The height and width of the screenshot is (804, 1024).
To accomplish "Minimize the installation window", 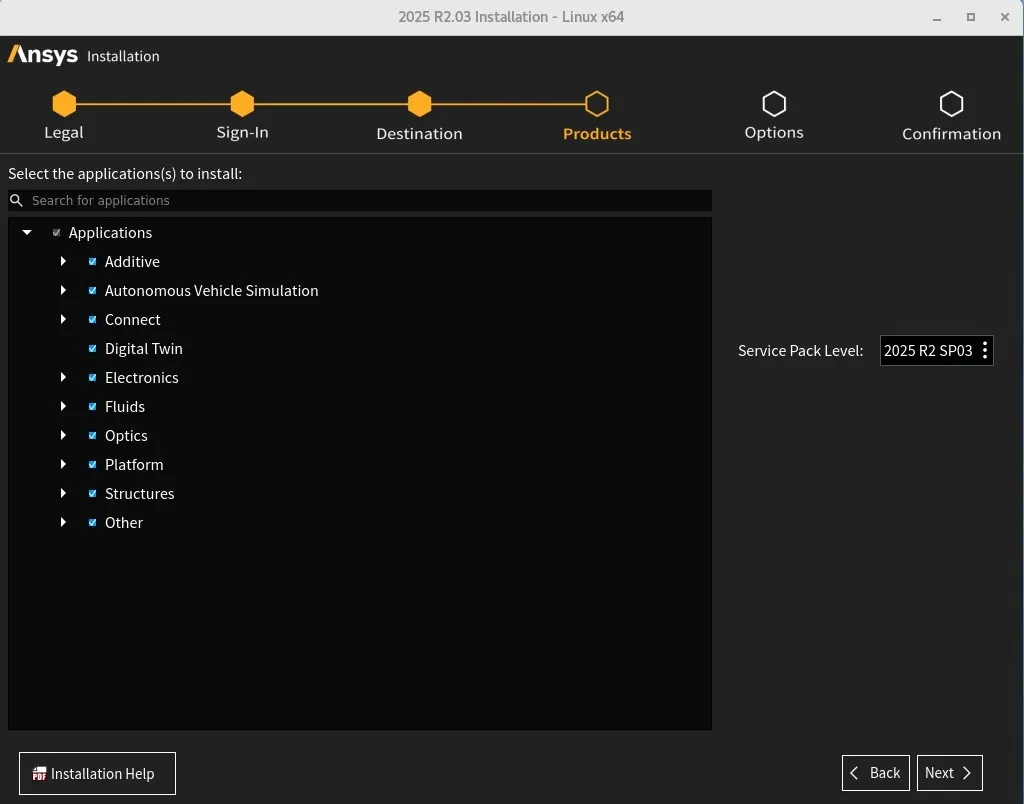I will coord(937,18).
